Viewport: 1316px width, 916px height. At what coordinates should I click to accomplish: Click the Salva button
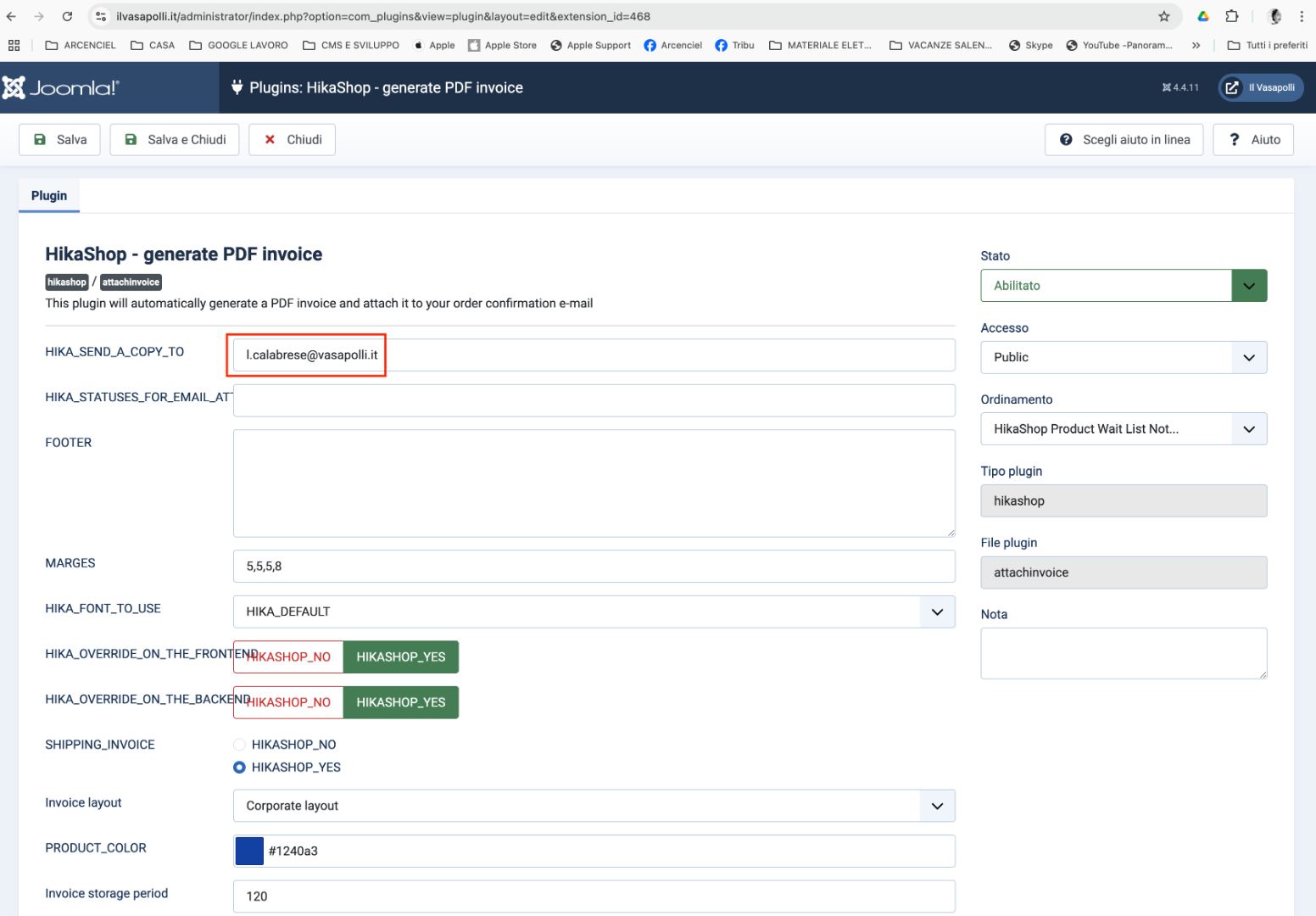pyautogui.click(x=59, y=140)
